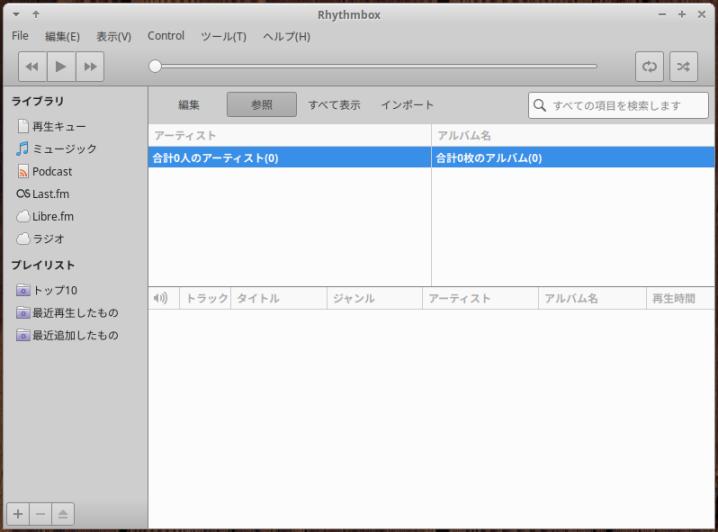The image size is (718, 532).
Task: Toggle shuffle mode
Action: point(683,67)
